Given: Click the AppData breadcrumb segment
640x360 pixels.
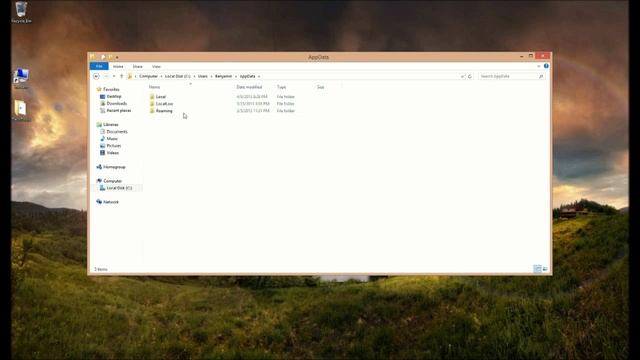Looking at the screenshot, I should [x=247, y=76].
